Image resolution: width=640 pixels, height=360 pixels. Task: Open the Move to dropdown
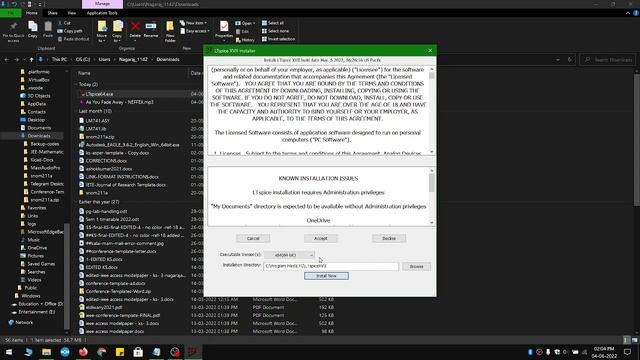pos(102,31)
